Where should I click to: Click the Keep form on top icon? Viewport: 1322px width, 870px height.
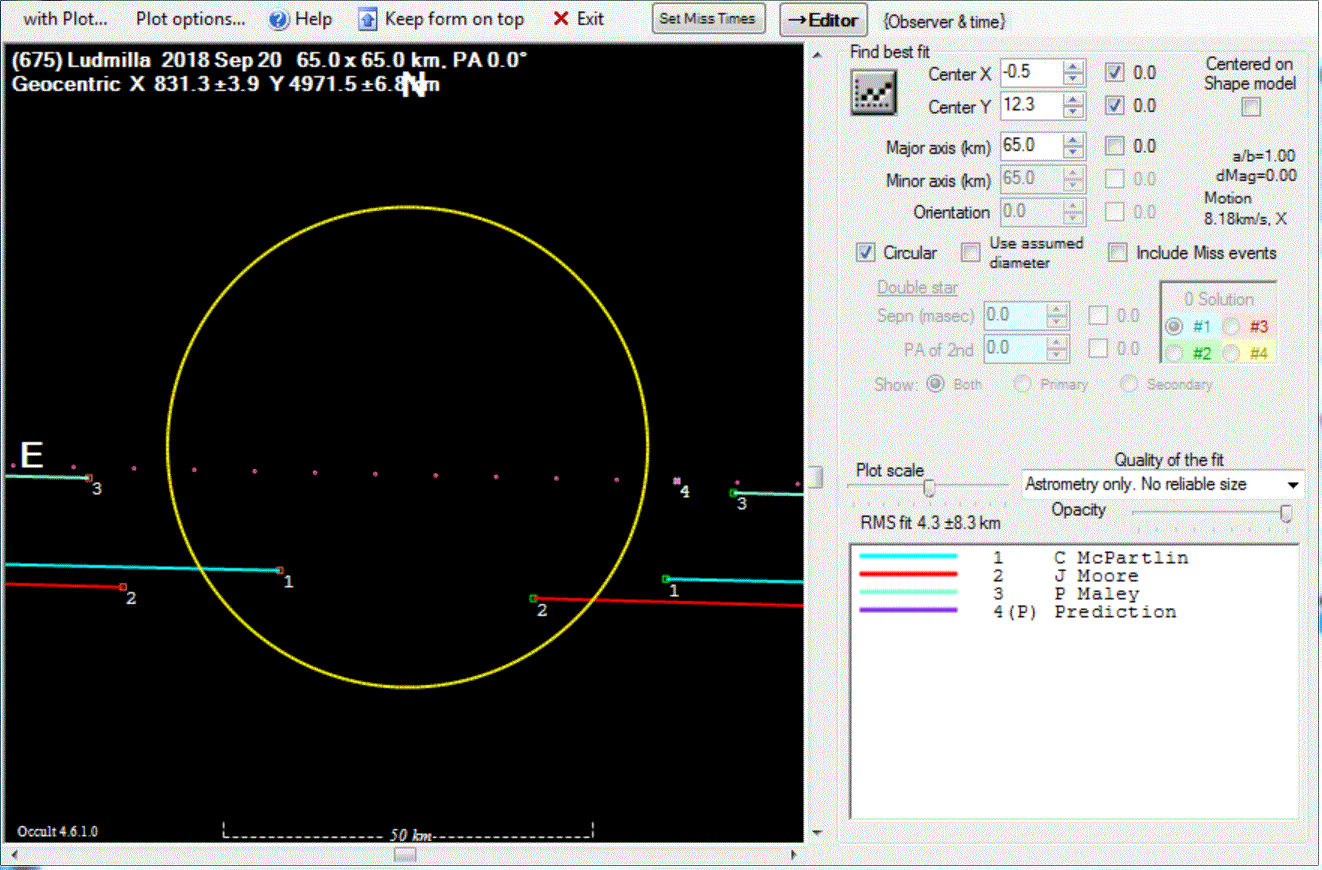coord(368,19)
